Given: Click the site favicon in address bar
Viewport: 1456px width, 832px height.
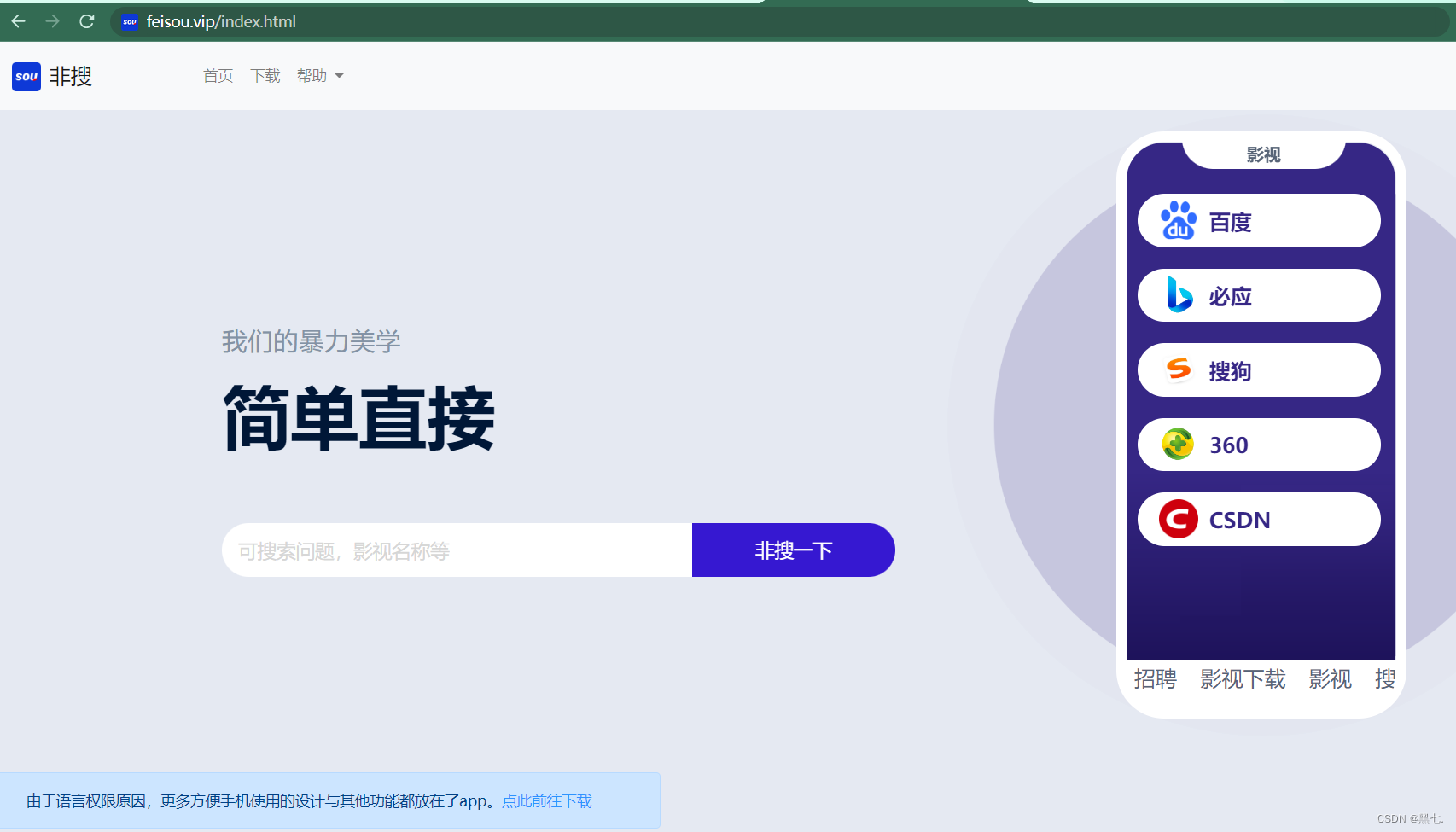Looking at the screenshot, I should click(x=130, y=22).
